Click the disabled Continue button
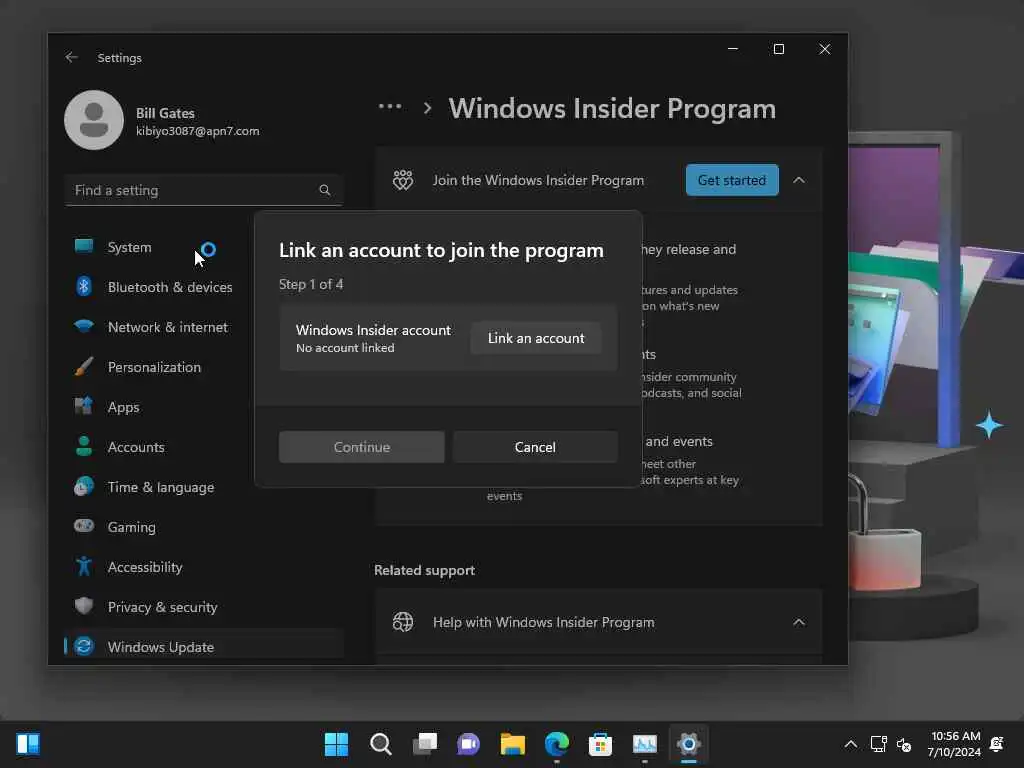The height and width of the screenshot is (768, 1024). (362, 447)
